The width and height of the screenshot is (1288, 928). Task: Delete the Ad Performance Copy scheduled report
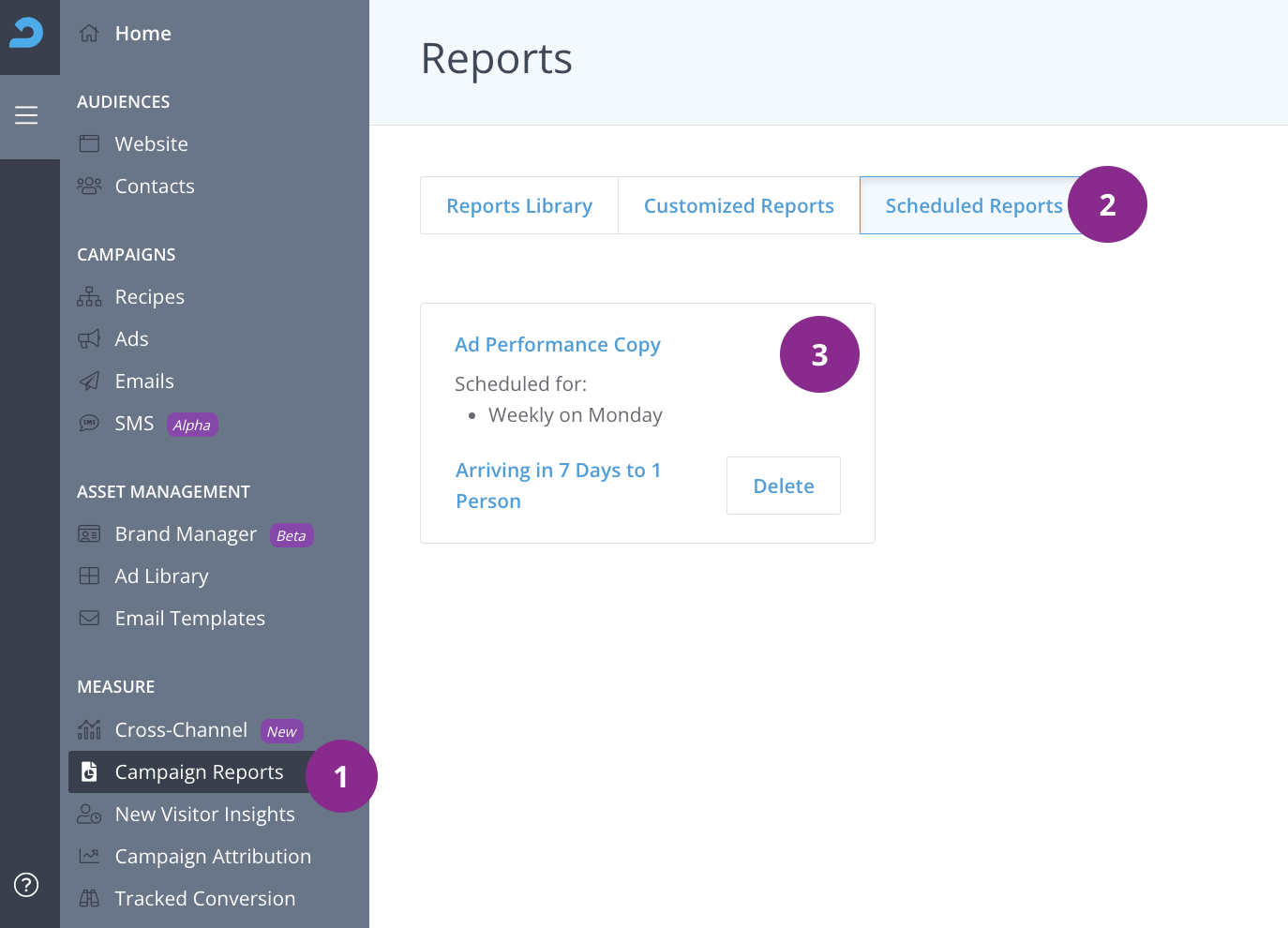[x=784, y=486]
